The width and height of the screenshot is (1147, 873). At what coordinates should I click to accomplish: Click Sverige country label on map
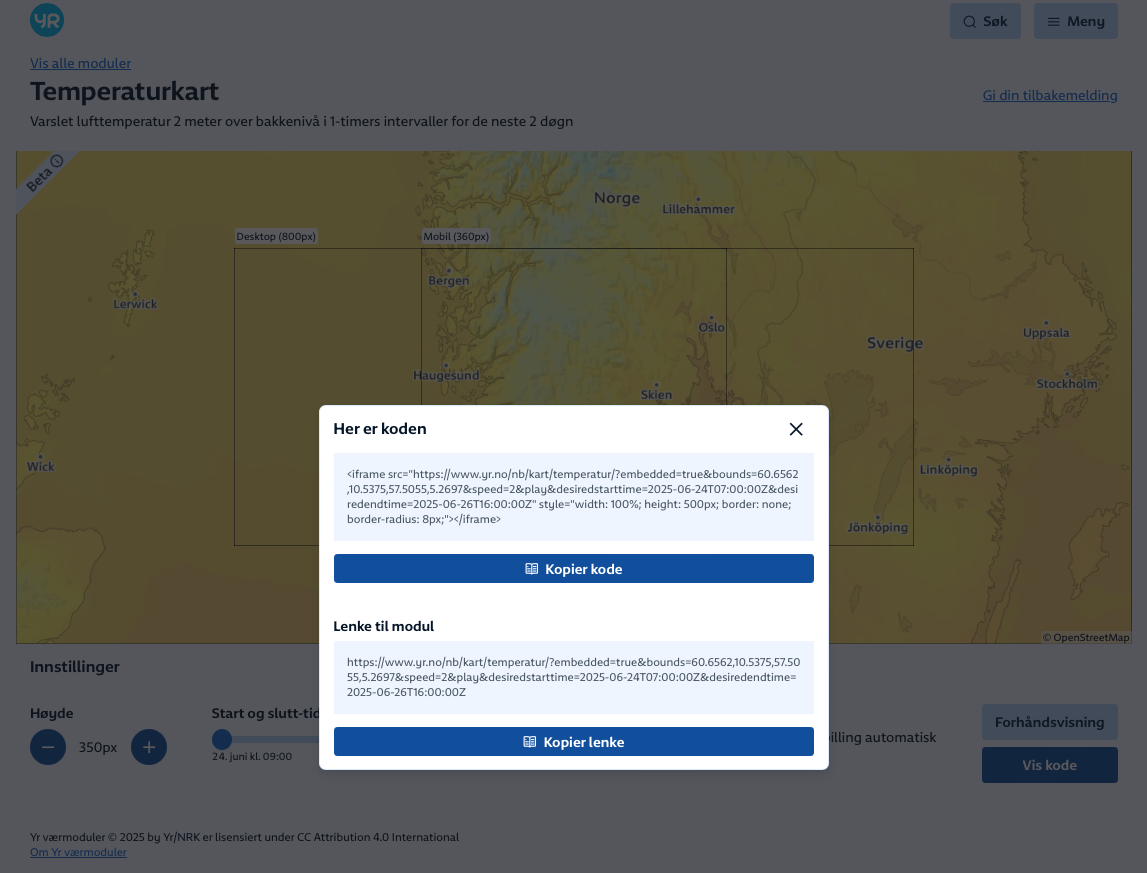pyautogui.click(x=895, y=343)
